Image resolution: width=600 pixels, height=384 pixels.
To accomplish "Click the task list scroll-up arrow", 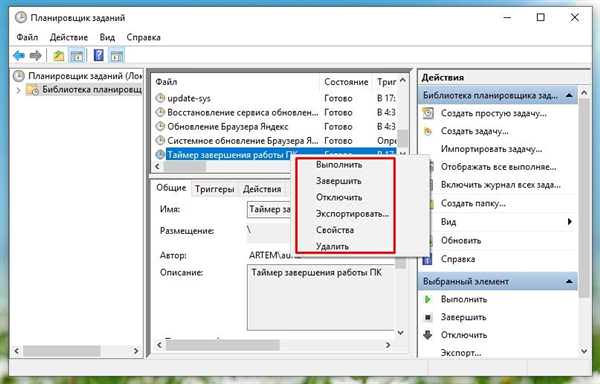I will tap(402, 81).
